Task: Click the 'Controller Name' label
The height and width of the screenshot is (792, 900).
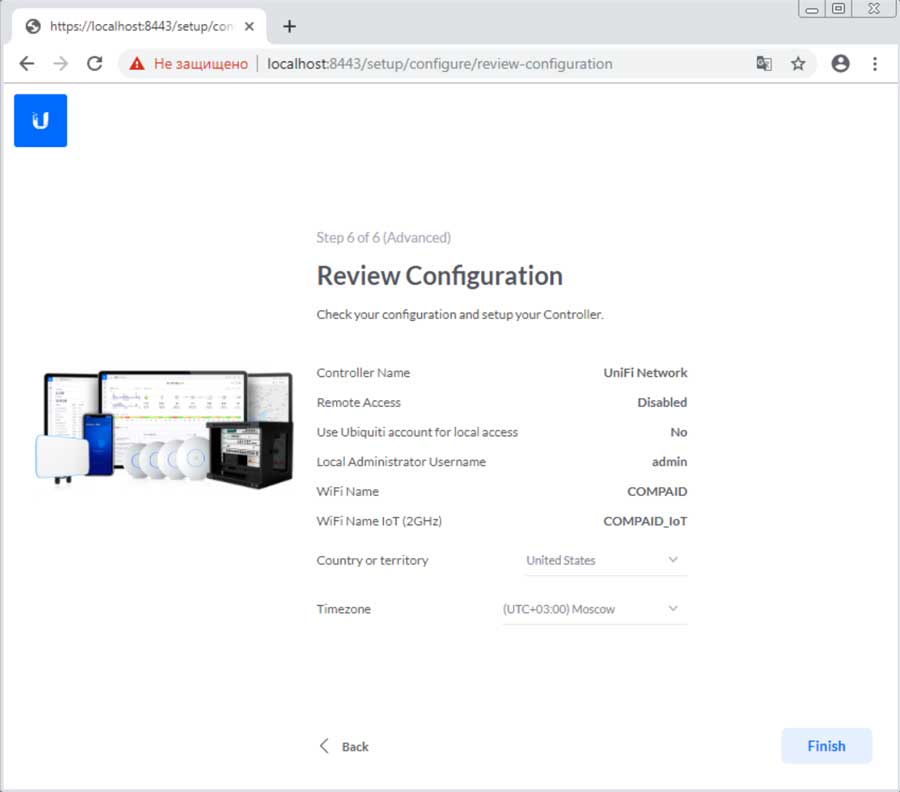Action: (x=363, y=372)
